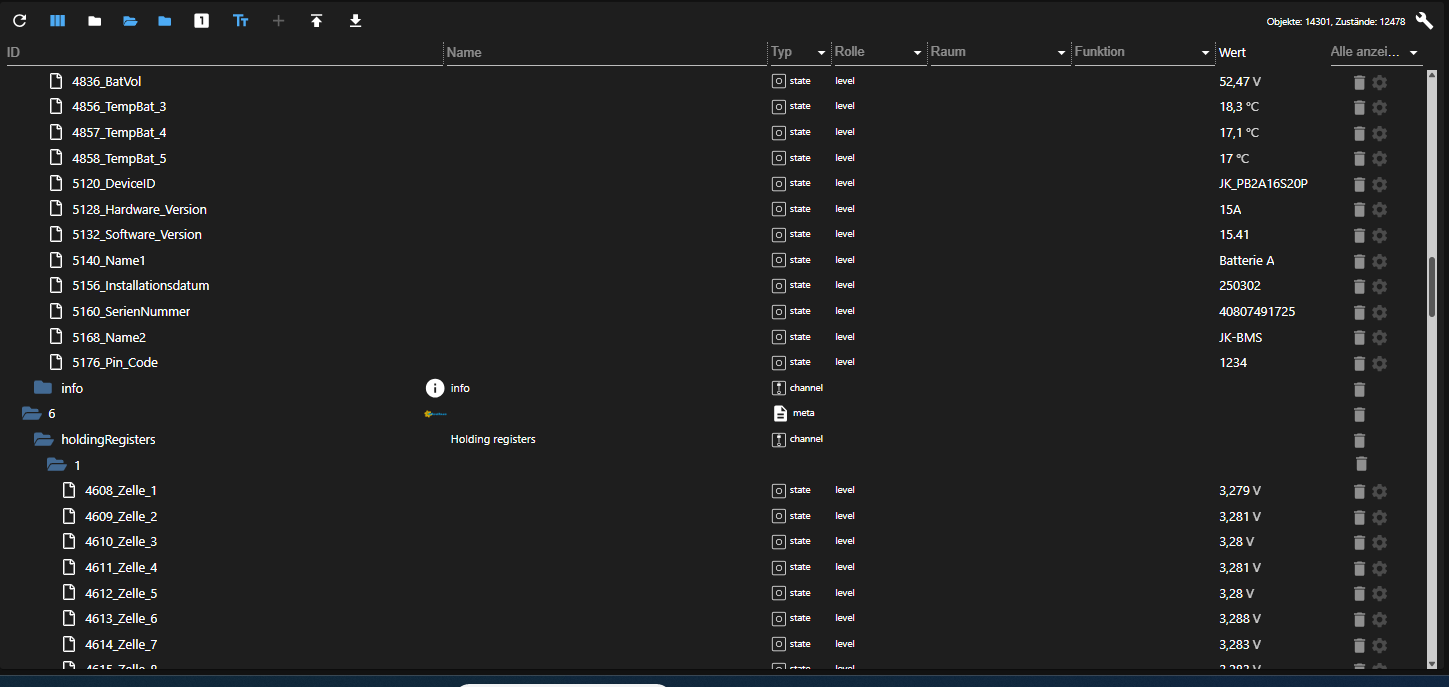Open expanded view to depth 1 icon
The height and width of the screenshot is (687, 1449).
[201, 20]
